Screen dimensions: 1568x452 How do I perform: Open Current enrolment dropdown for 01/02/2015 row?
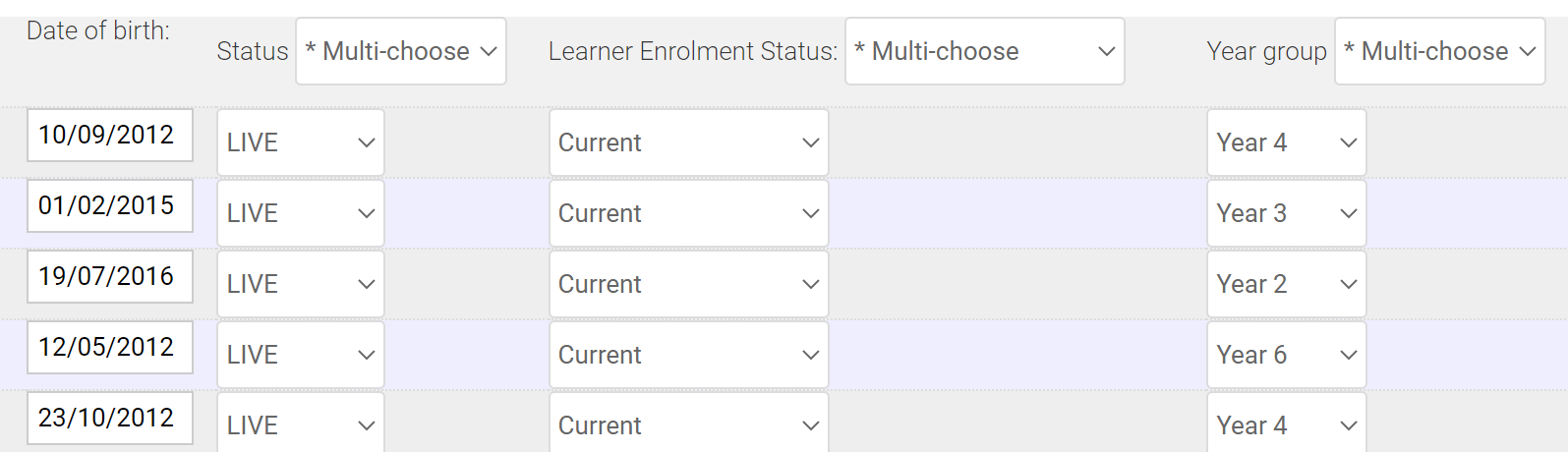[688, 213]
